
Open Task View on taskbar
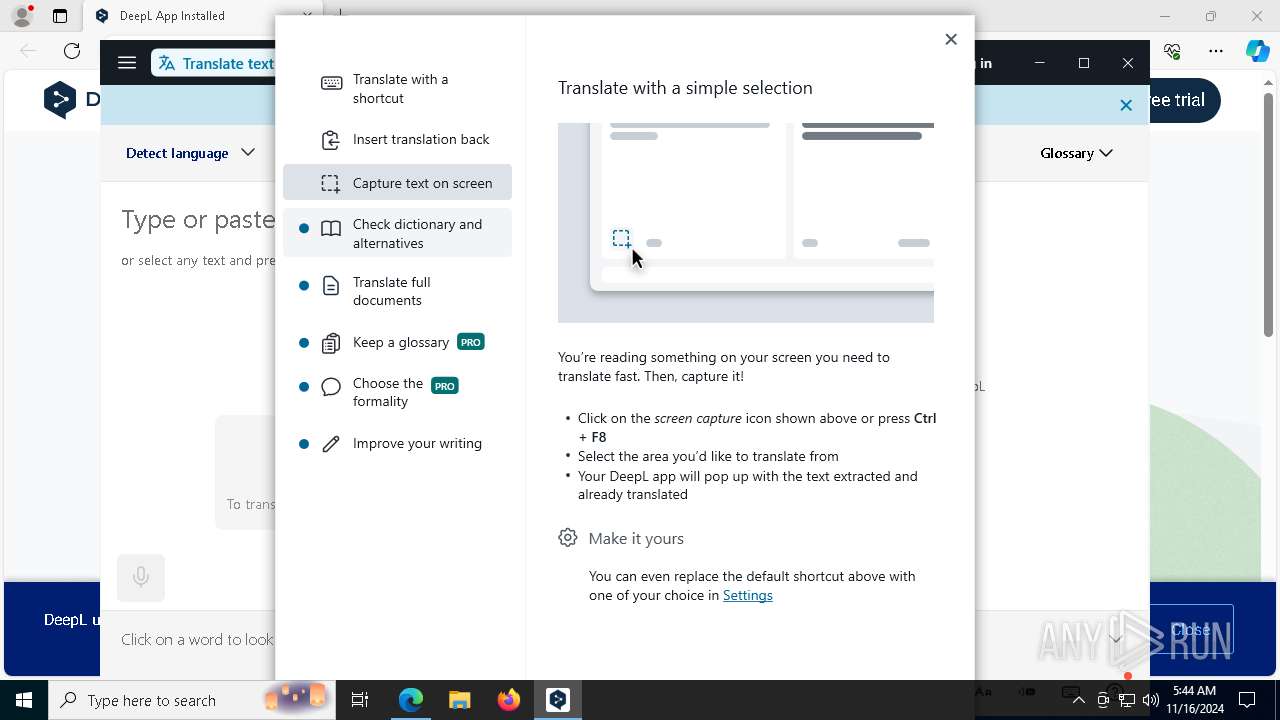click(x=360, y=700)
